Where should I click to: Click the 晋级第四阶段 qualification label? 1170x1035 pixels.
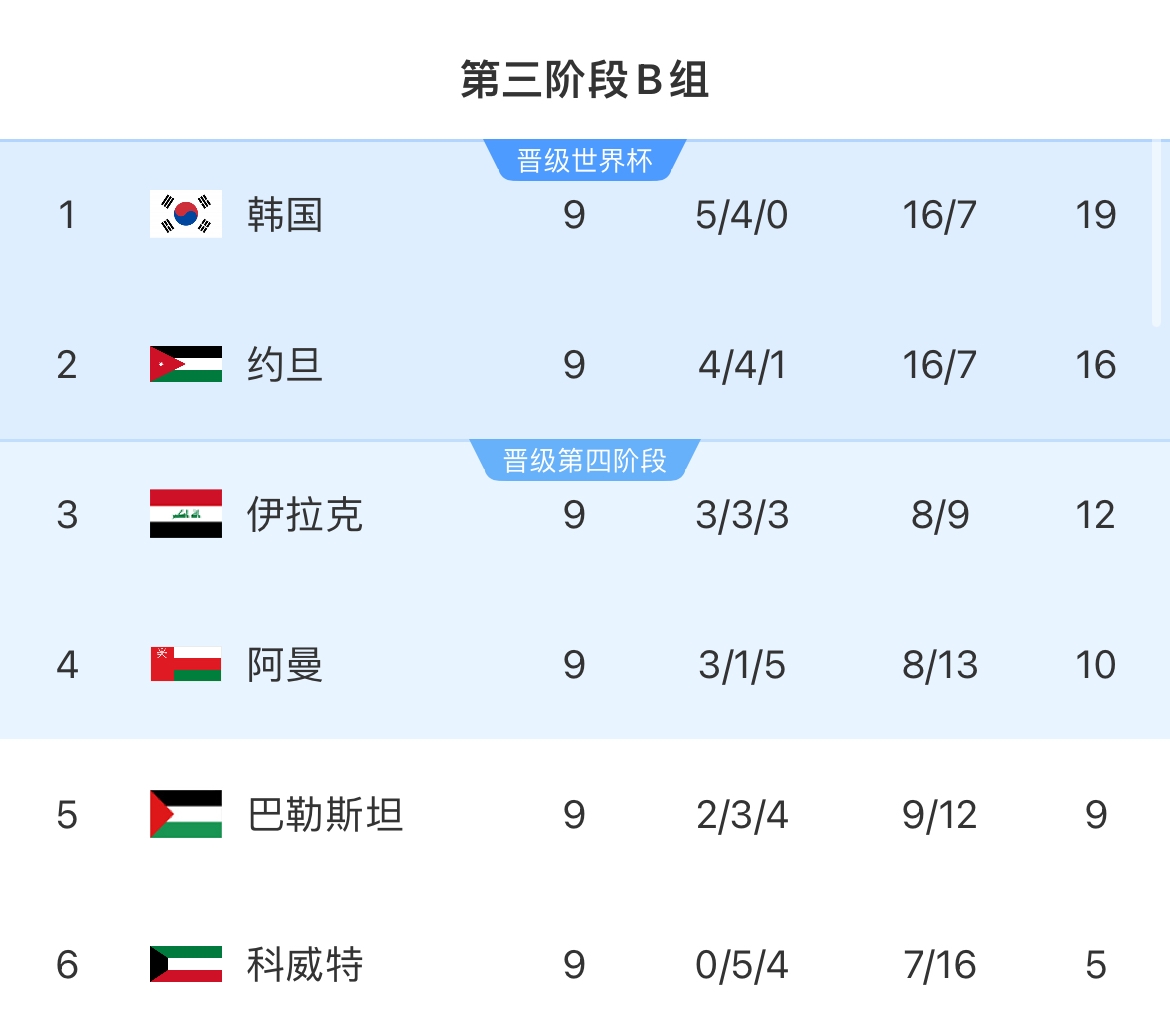pos(585,461)
